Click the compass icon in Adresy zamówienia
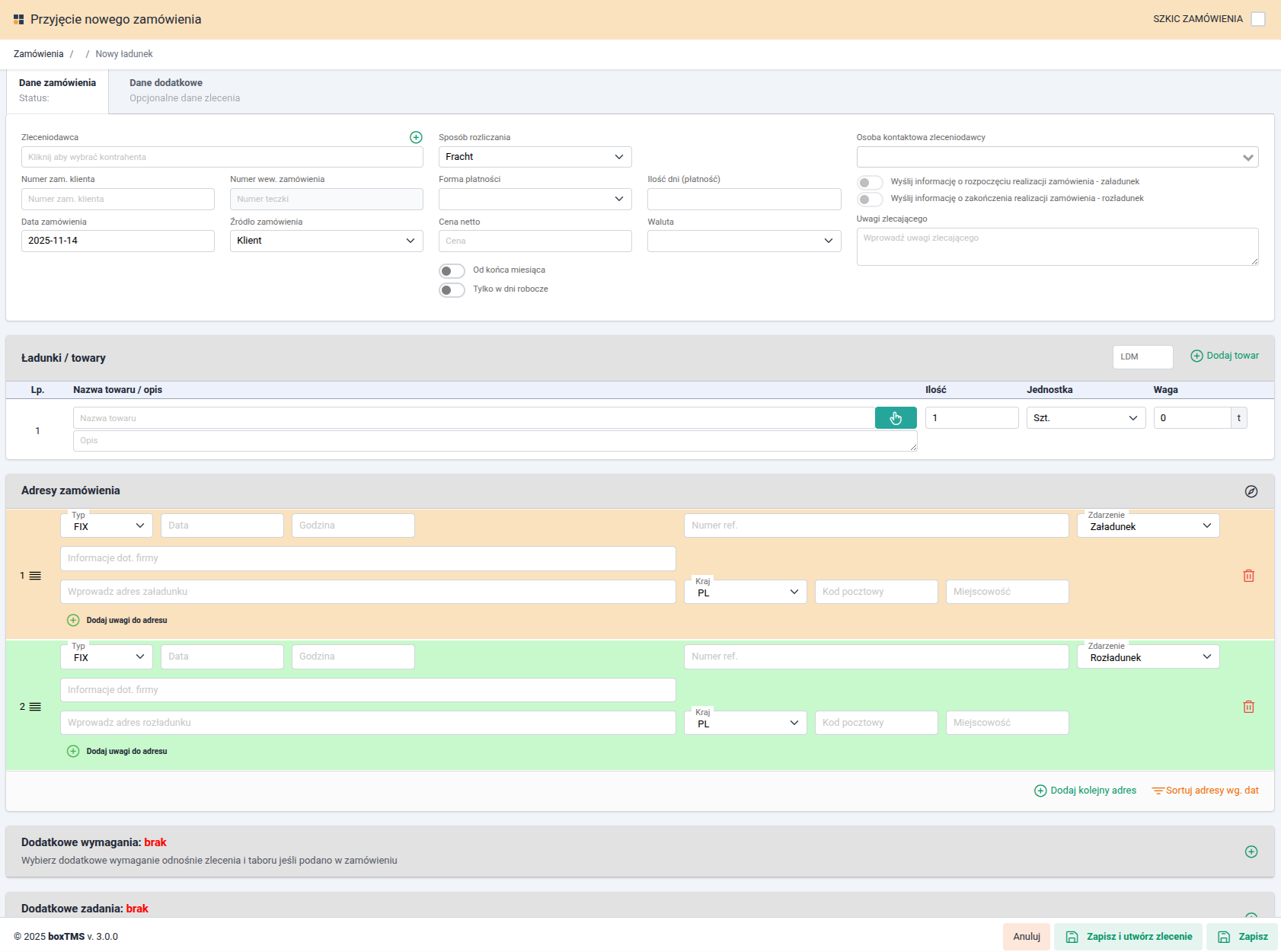 tap(1251, 491)
